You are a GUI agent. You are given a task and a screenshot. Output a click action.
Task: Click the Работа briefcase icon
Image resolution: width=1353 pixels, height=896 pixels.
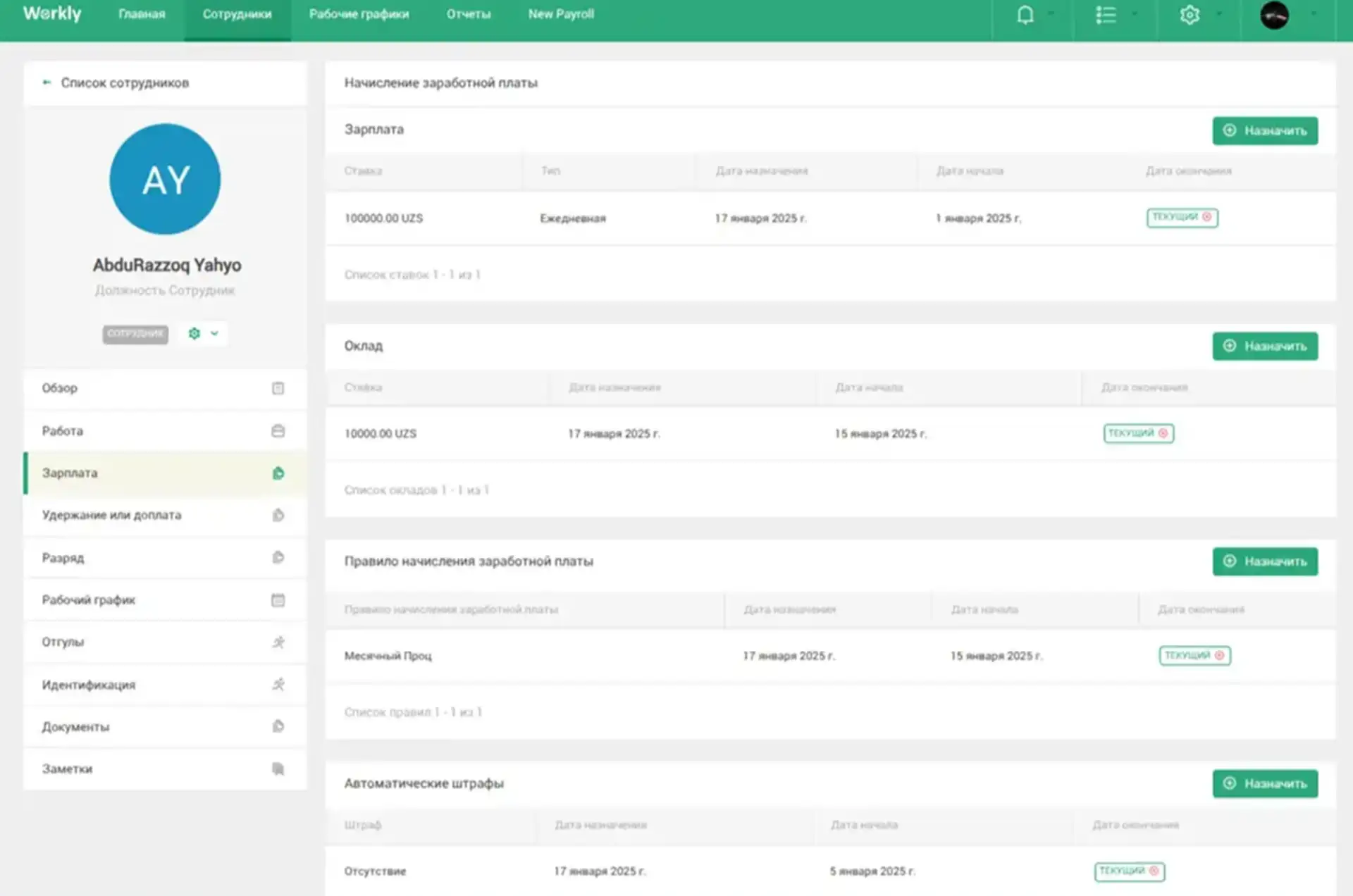point(278,431)
